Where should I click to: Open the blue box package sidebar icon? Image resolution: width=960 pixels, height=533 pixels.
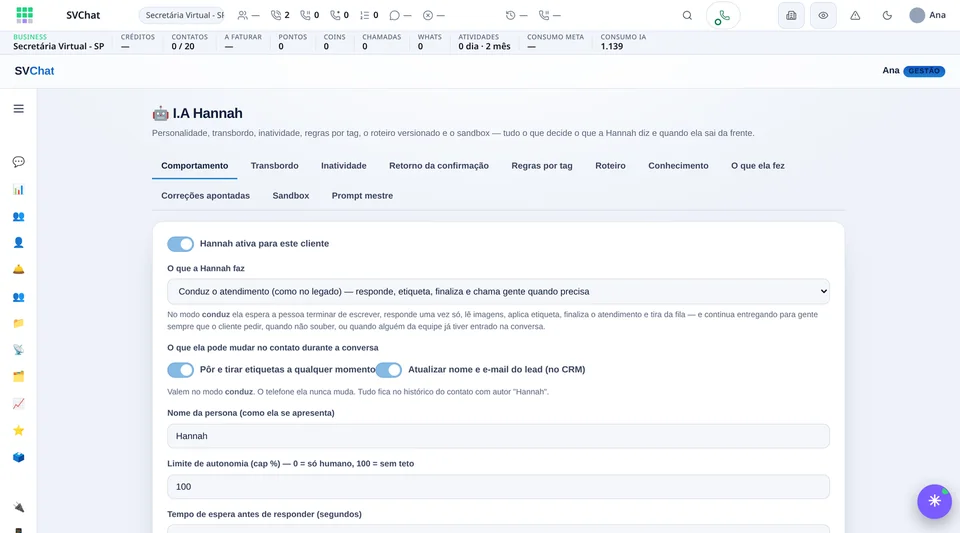pyautogui.click(x=18, y=457)
